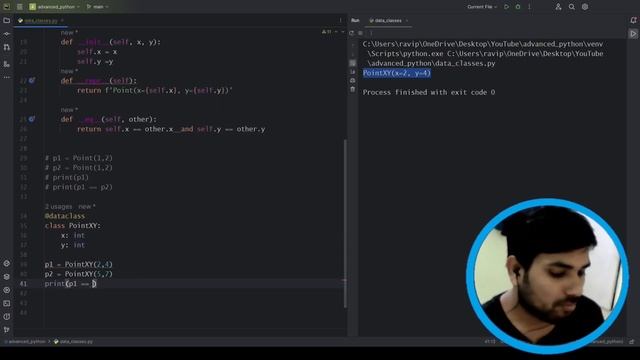Click the warnings inspection indicator in editor
Image resolution: width=640 pixels, height=360 pixels.
[x=327, y=32]
